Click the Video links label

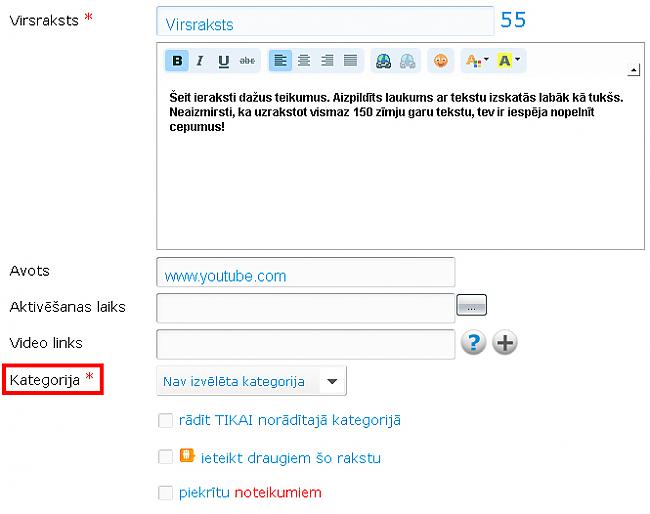click(x=46, y=343)
